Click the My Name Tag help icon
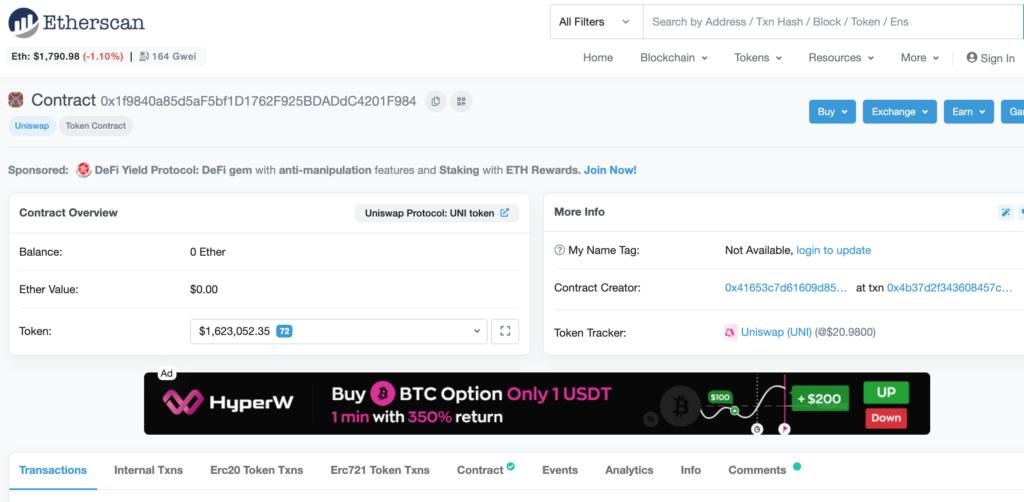1024x502 pixels. click(x=559, y=250)
